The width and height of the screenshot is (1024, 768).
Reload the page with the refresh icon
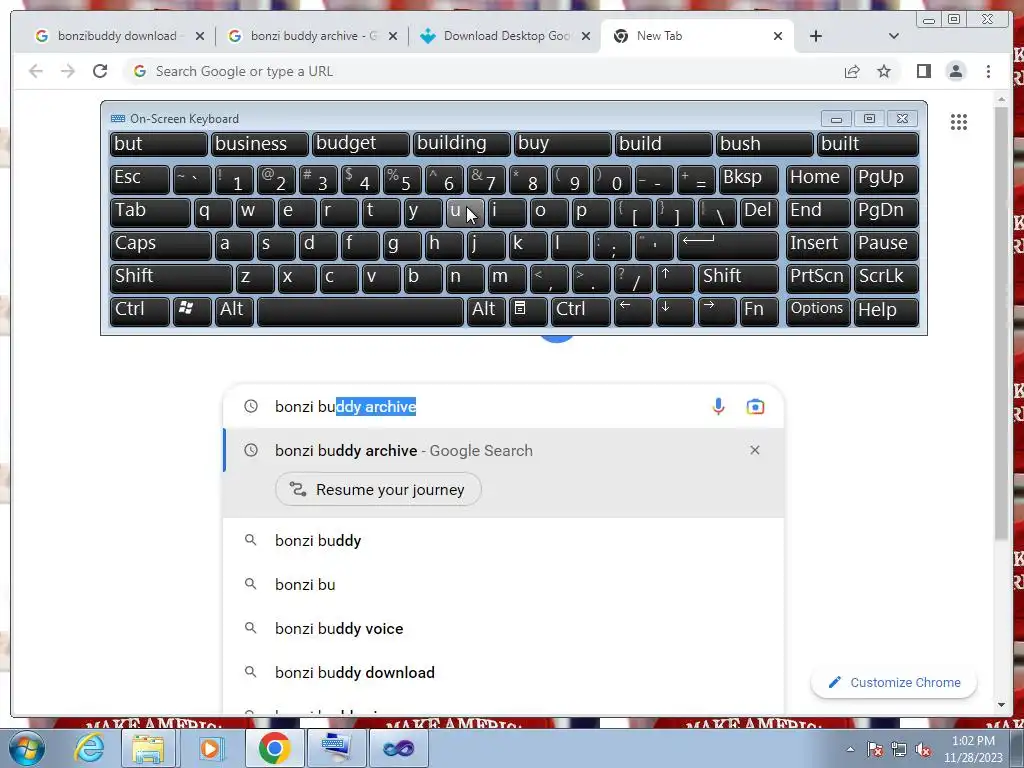coord(100,71)
